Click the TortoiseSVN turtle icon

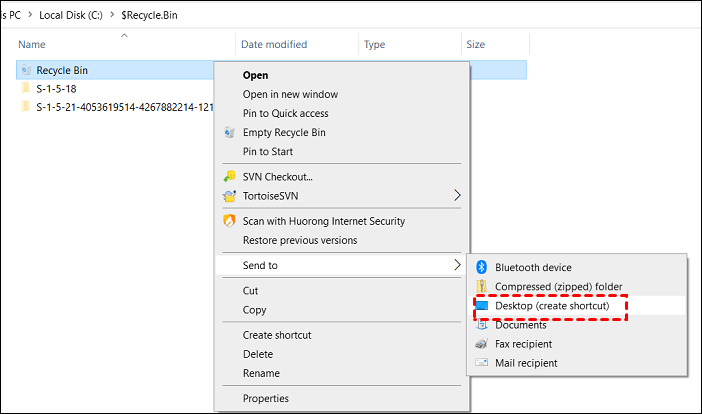(230, 196)
